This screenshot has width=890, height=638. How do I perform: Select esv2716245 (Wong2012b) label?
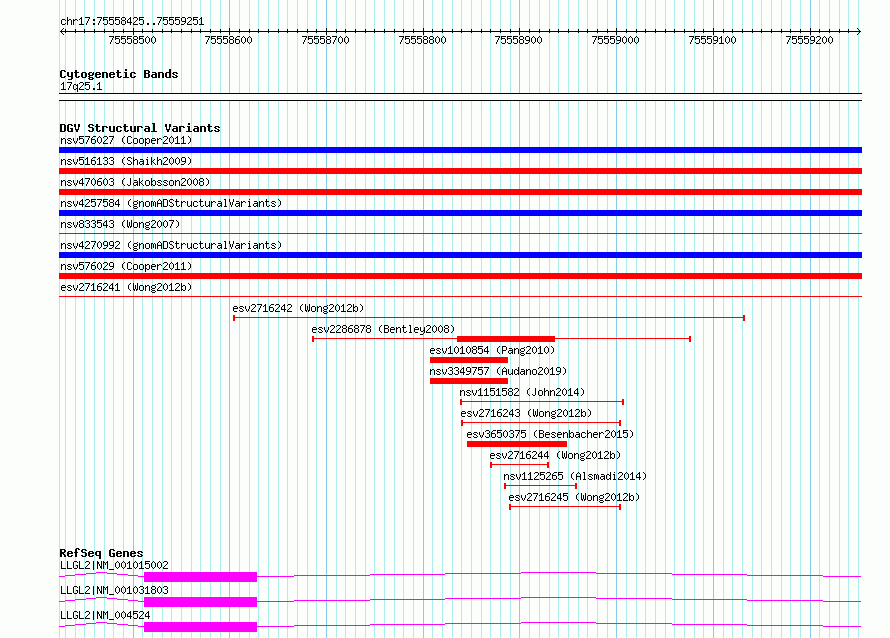tap(574, 497)
